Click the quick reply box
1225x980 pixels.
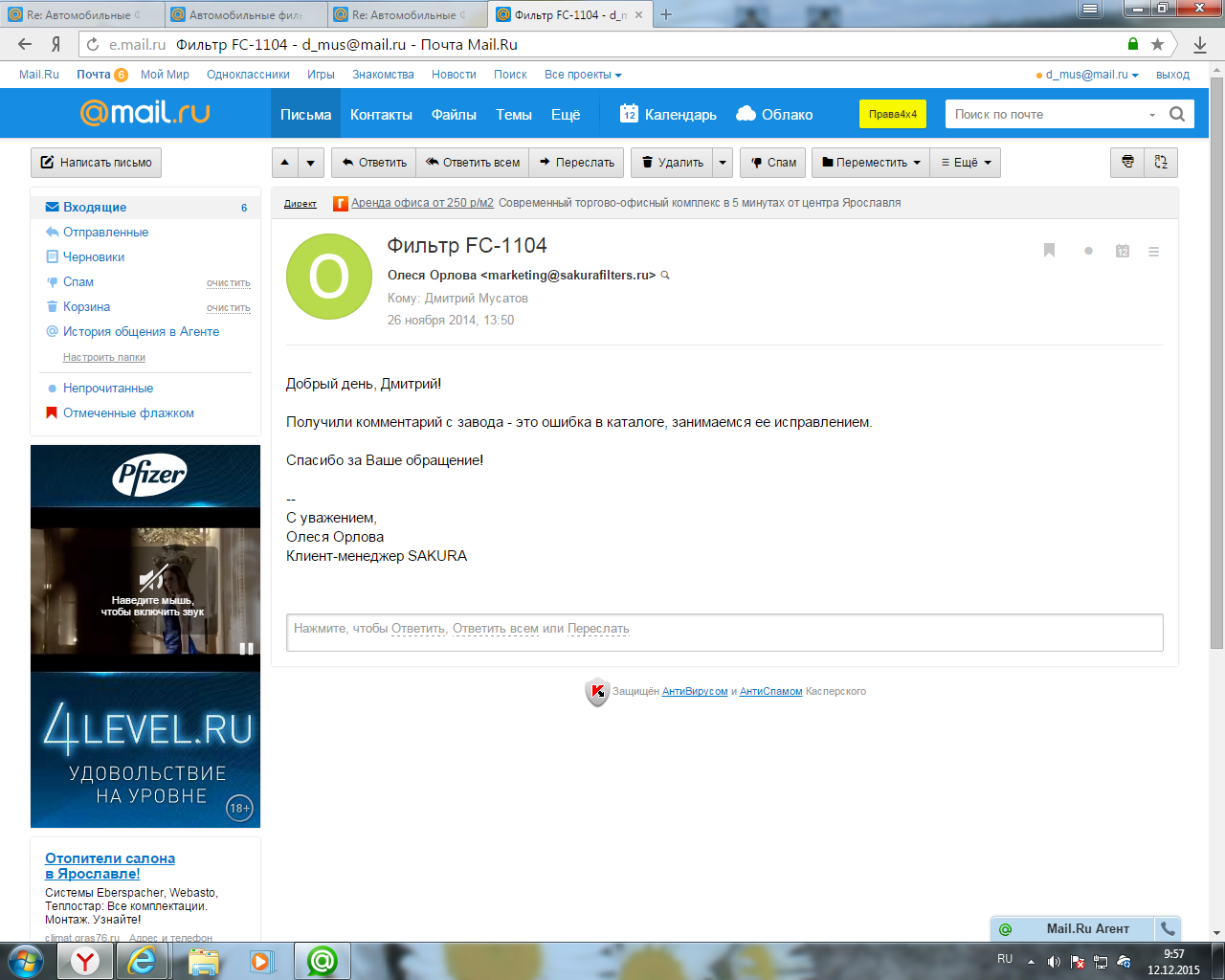[x=724, y=632]
